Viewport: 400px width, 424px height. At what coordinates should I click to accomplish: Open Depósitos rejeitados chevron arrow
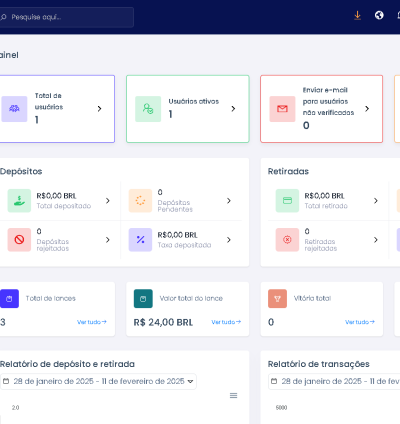click(108, 240)
